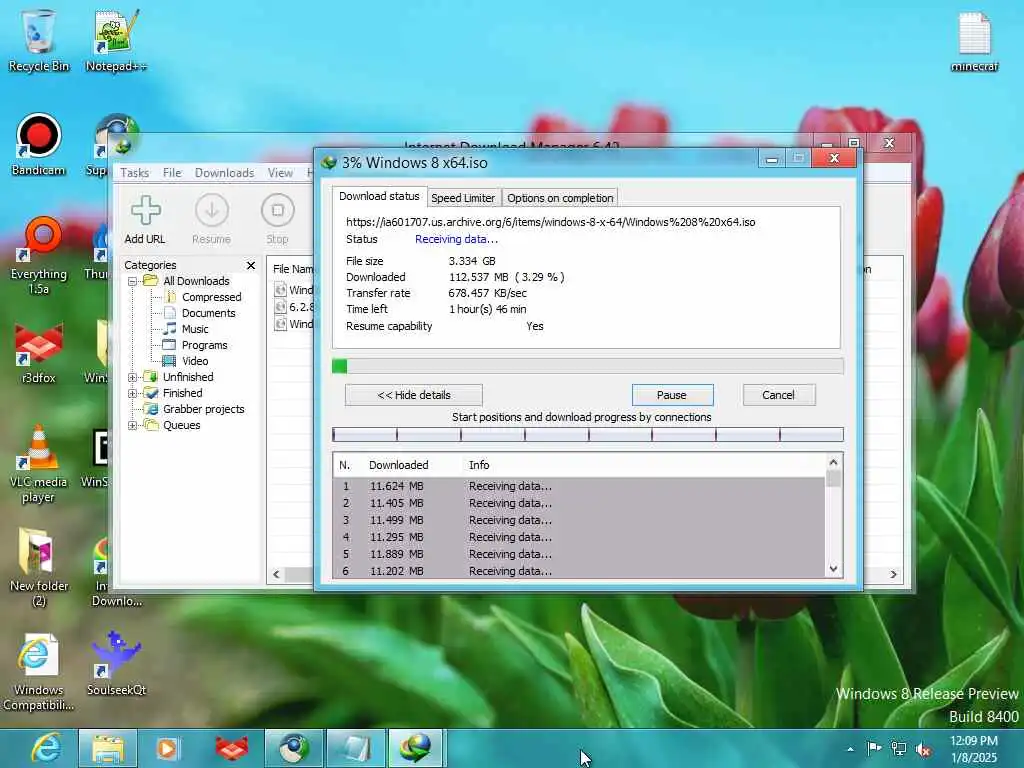Click the Action Center flag tray icon

874,748
